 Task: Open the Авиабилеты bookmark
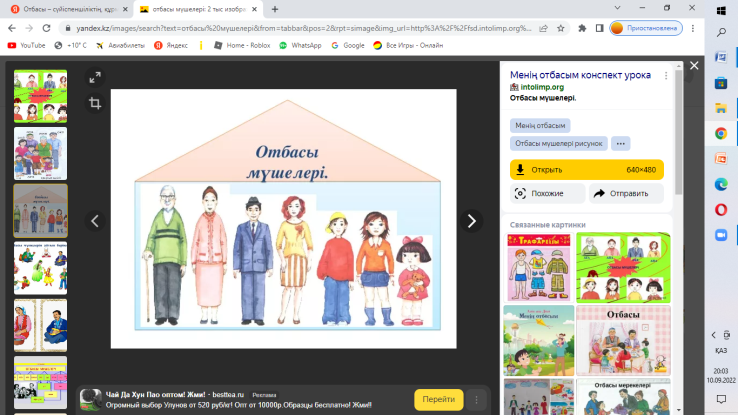pyautogui.click(x=120, y=45)
